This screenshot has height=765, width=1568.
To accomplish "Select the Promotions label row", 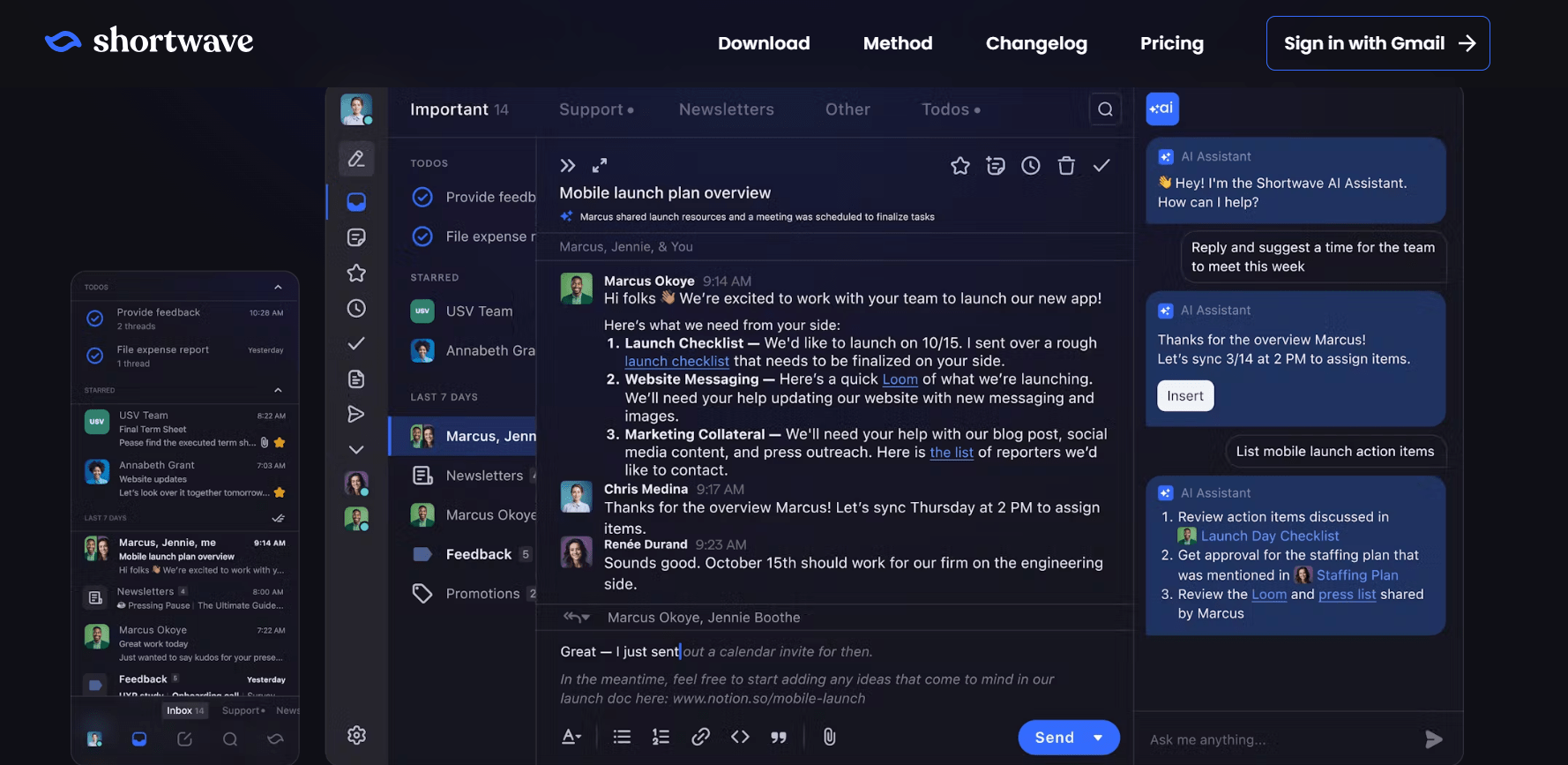I will 462,594.
